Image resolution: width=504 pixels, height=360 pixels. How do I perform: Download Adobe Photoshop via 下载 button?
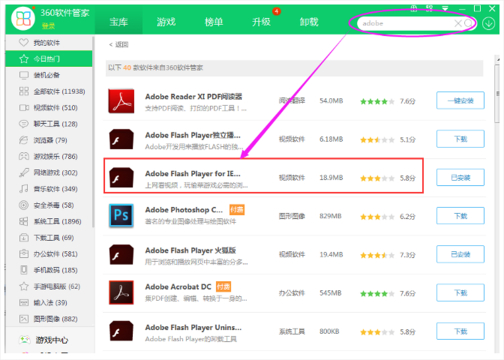click(x=460, y=216)
